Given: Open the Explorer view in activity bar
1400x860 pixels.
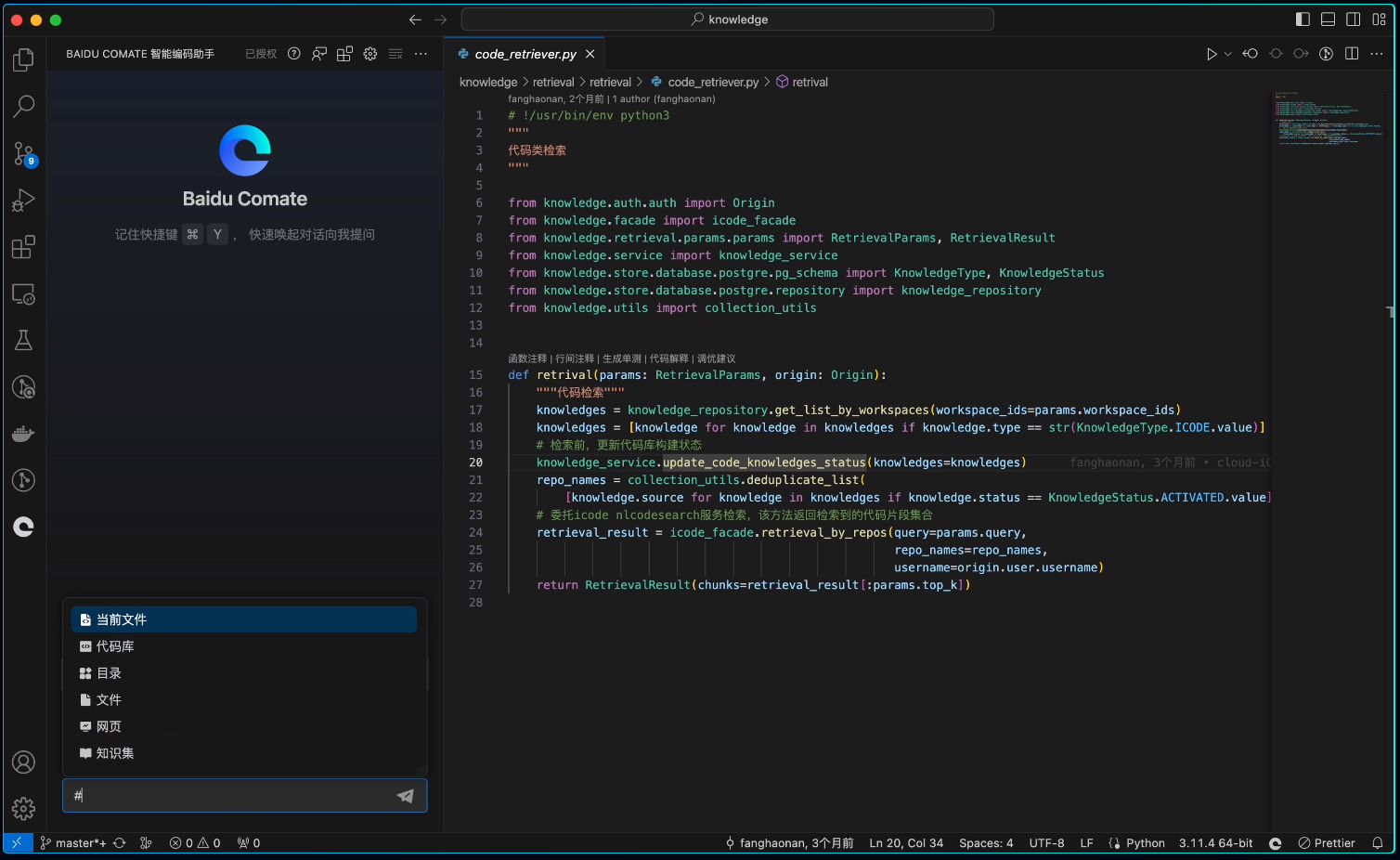Looking at the screenshot, I should (x=23, y=59).
